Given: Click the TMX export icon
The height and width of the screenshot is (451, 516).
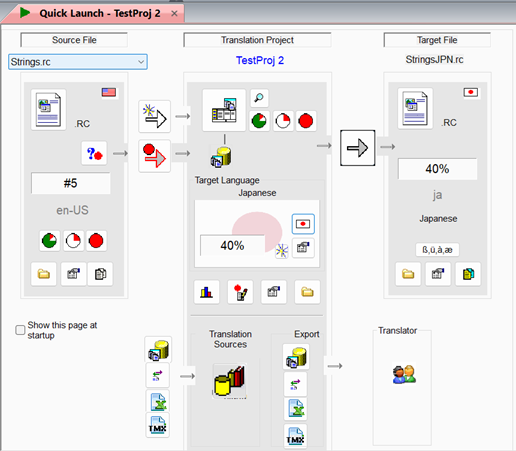Looking at the screenshot, I should click(295, 436).
